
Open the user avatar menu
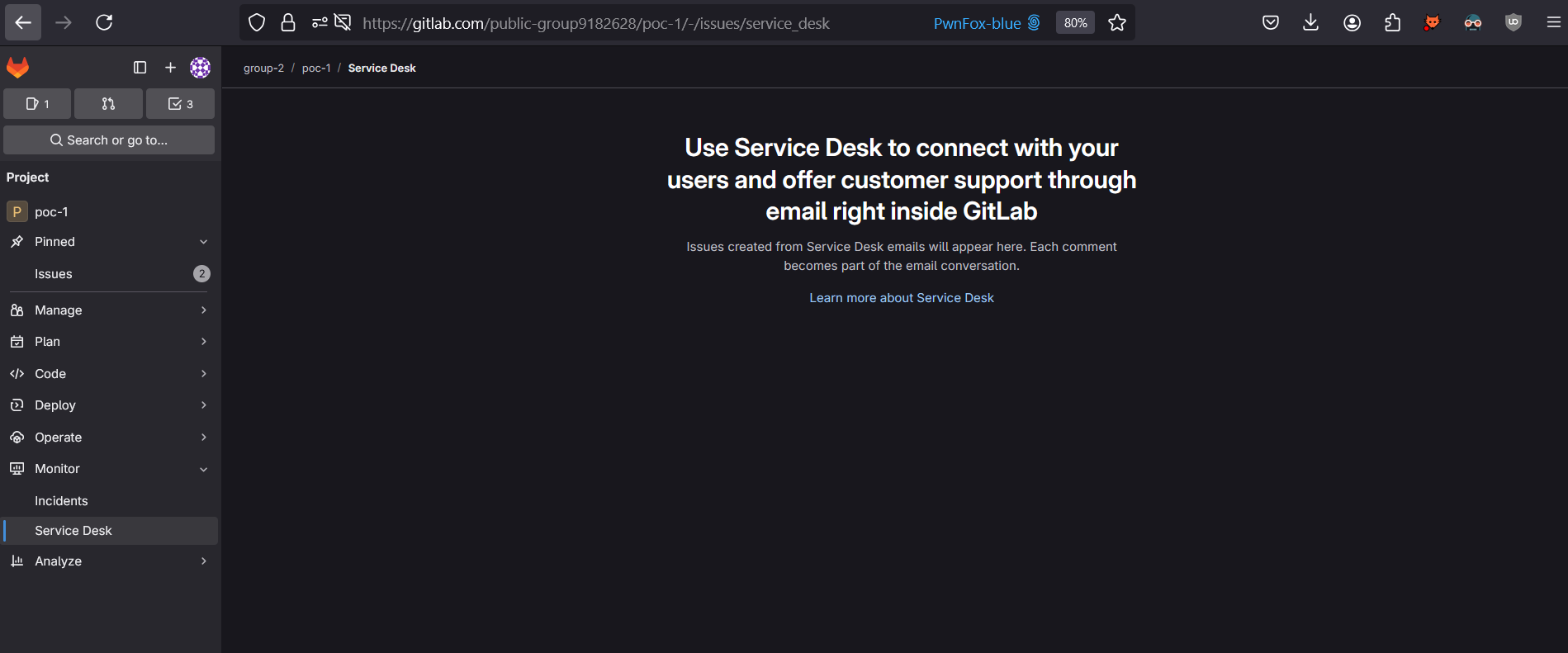(200, 68)
